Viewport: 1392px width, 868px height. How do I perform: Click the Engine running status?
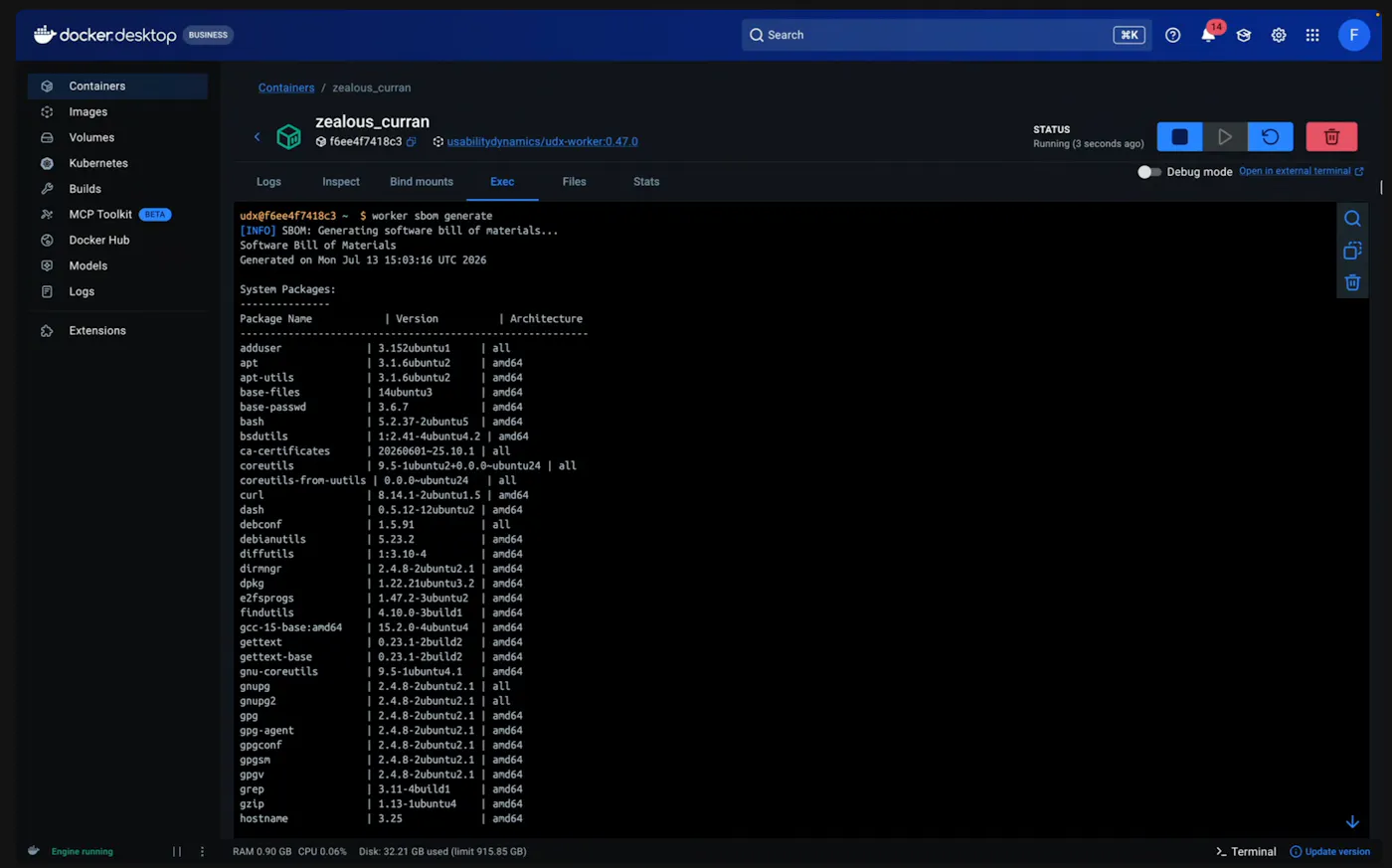83,852
